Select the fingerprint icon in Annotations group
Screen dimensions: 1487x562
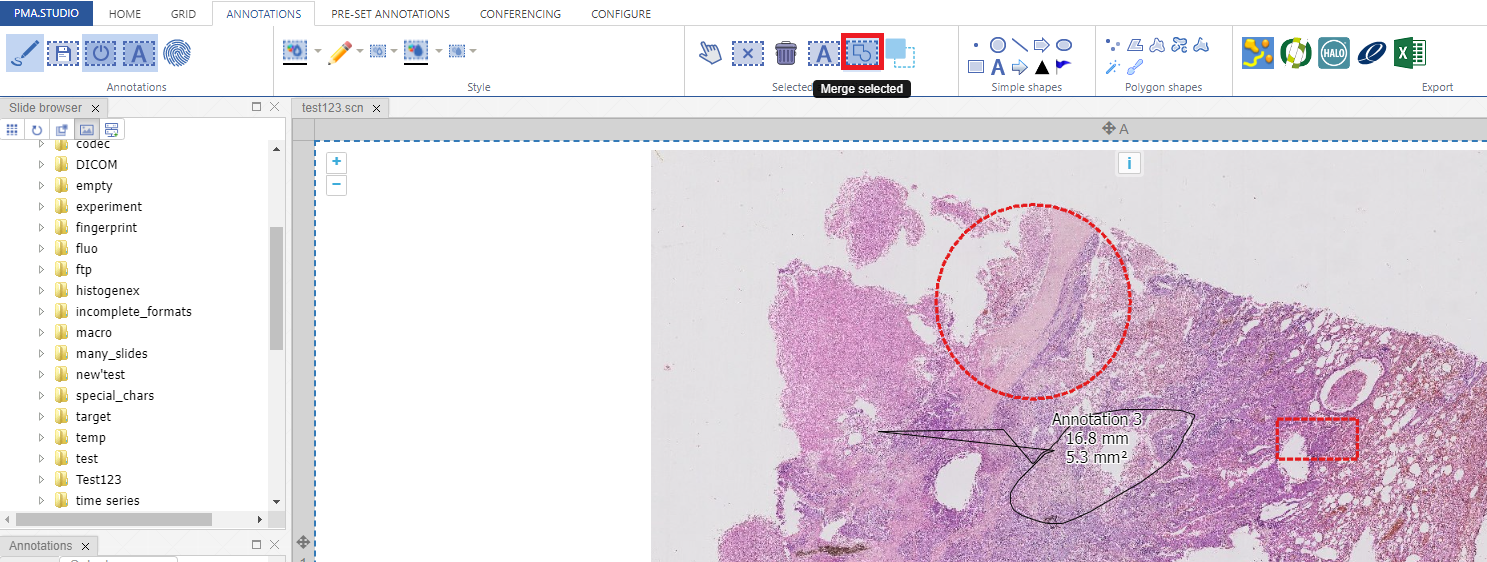point(177,53)
